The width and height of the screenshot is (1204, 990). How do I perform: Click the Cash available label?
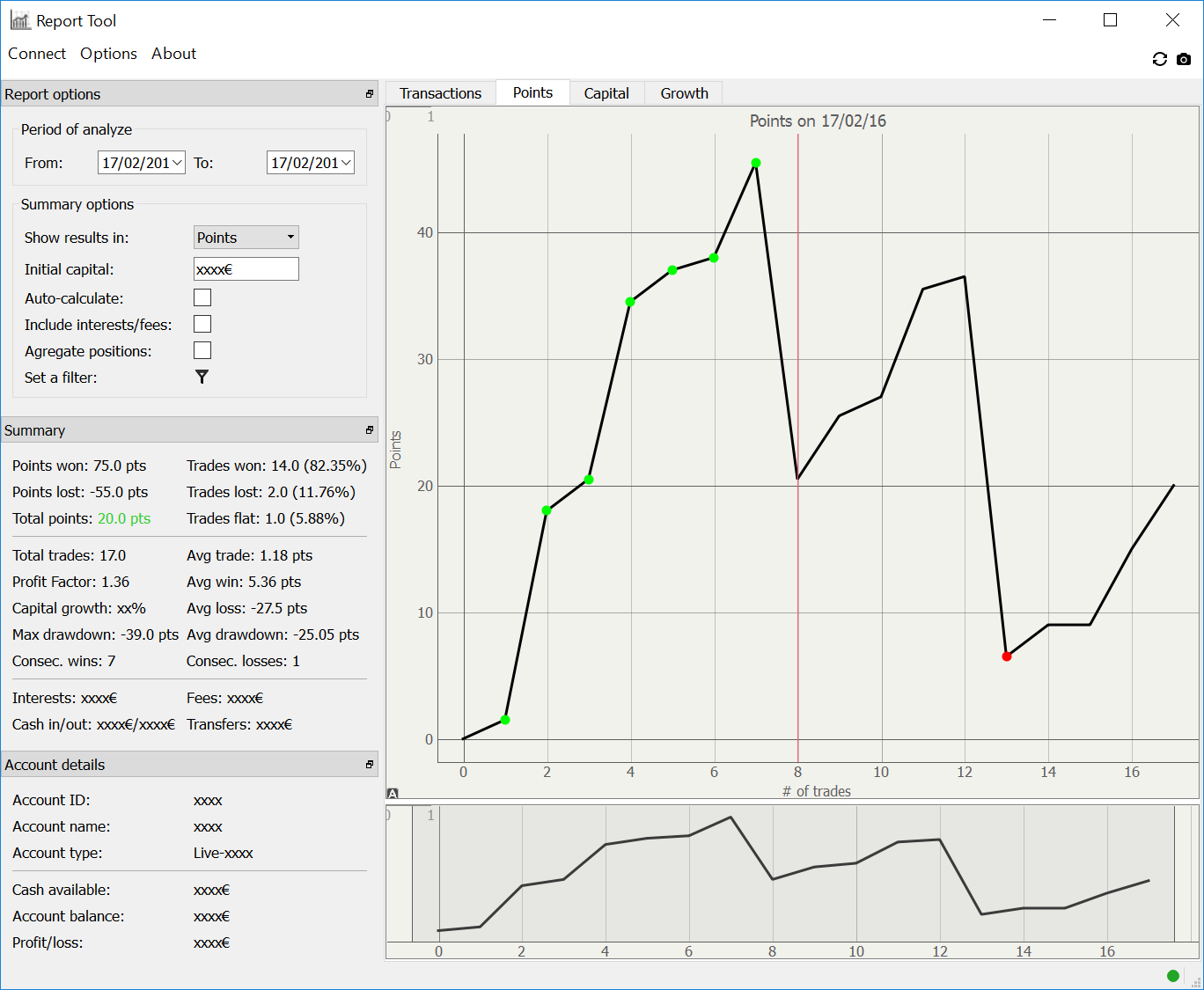(x=62, y=890)
